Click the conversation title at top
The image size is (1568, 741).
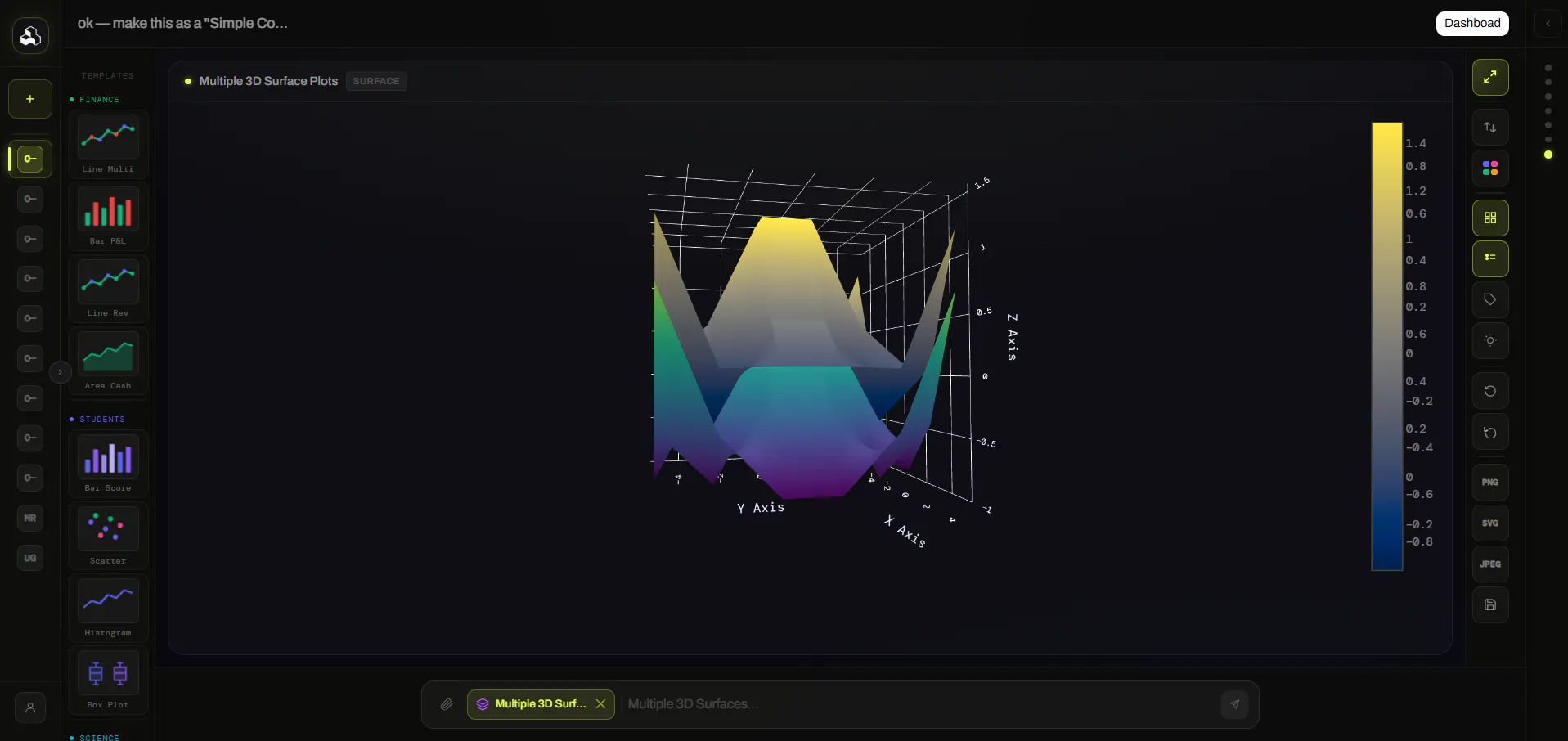click(182, 23)
